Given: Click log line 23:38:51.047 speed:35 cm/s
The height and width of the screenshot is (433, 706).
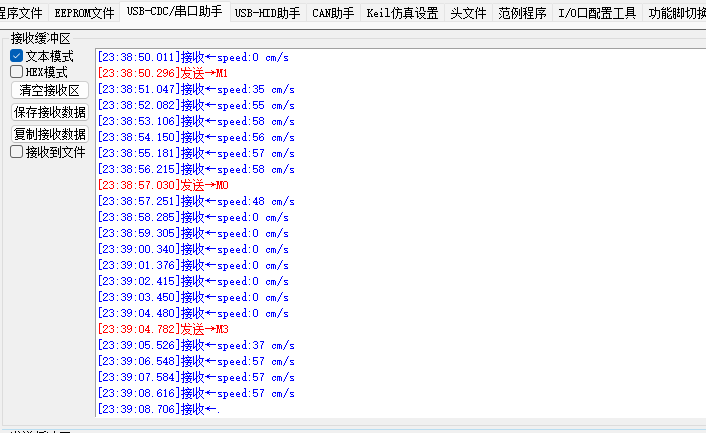Looking at the screenshot, I should click(196, 89).
